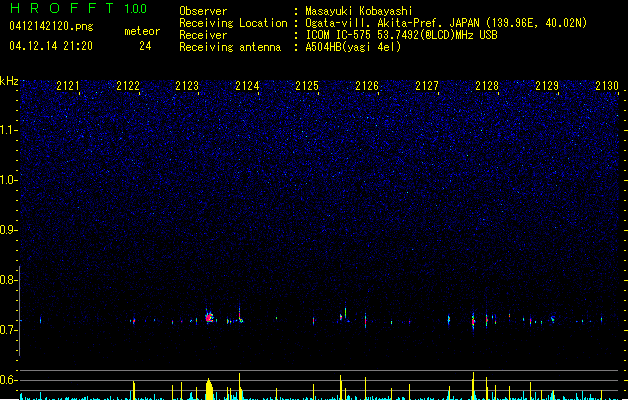Image resolution: width=629 pixels, height=400 pixels.
Task: Click the ICOM IC-575 receiver text
Action: (401, 35)
